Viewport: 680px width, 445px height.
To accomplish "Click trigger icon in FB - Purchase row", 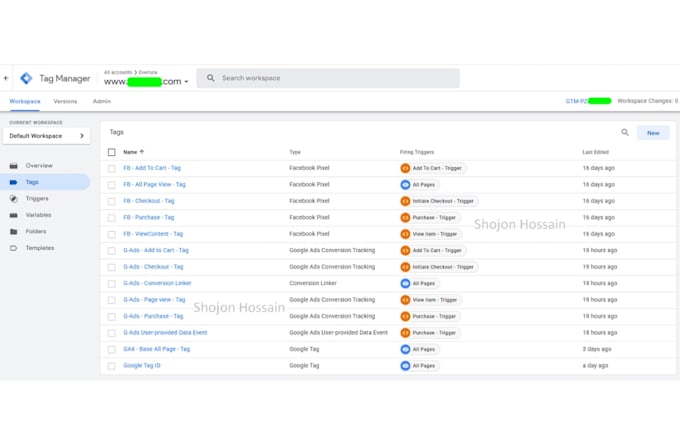I will tap(405, 218).
